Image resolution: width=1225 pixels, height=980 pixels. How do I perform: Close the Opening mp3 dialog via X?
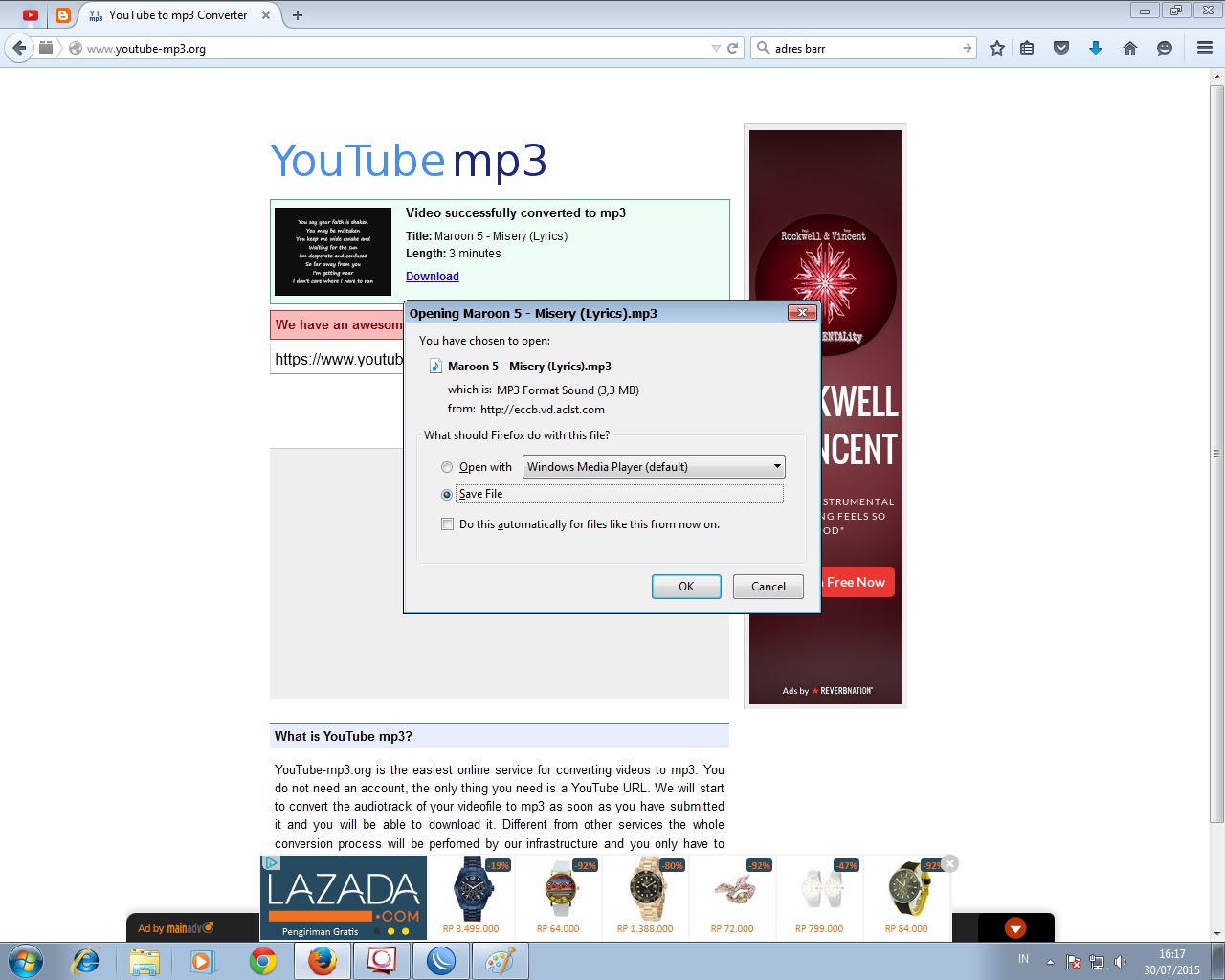(802, 312)
